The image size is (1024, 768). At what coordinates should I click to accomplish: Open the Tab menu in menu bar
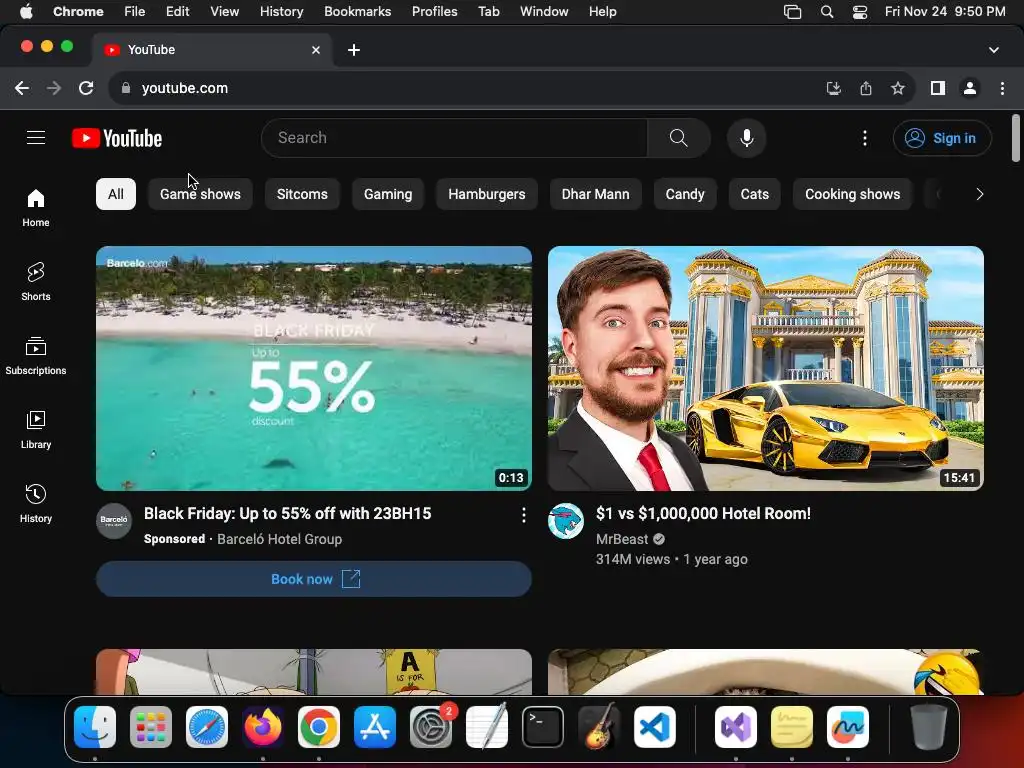click(x=488, y=11)
